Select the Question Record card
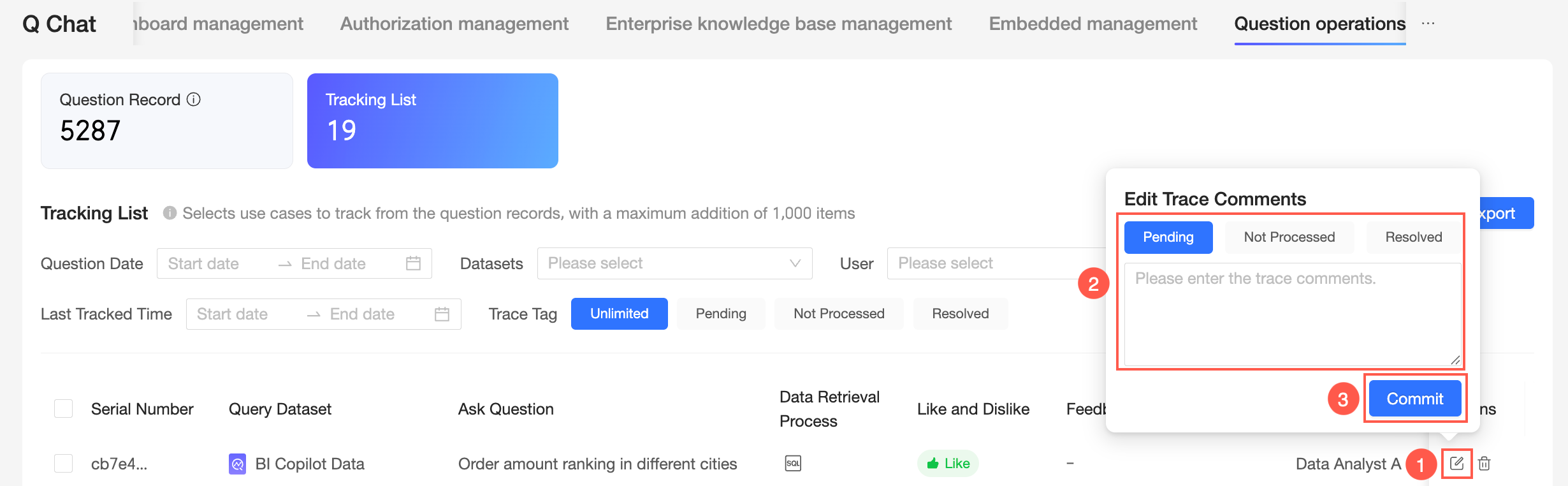This screenshot has width=1568, height=486. tap(167, 121)
